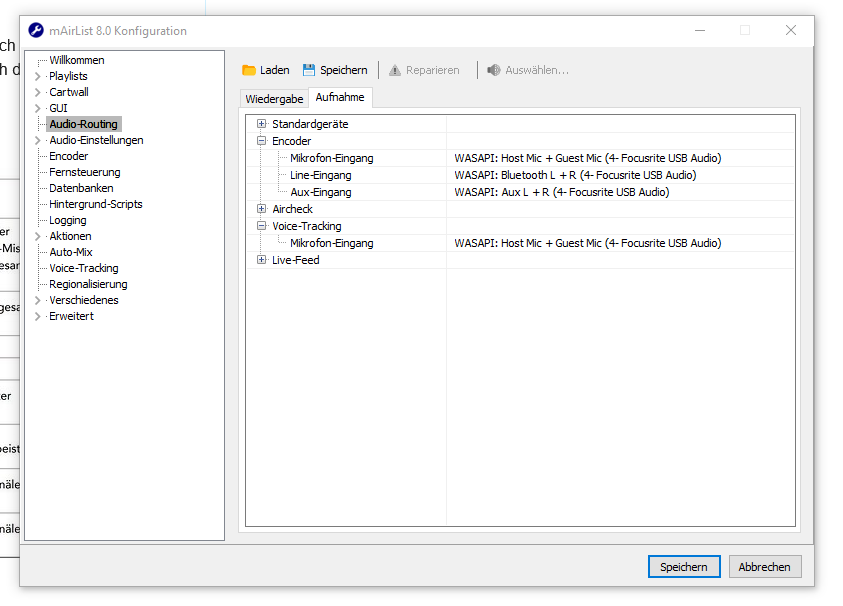Click the Reparieren warning icon

pos(395,70)
